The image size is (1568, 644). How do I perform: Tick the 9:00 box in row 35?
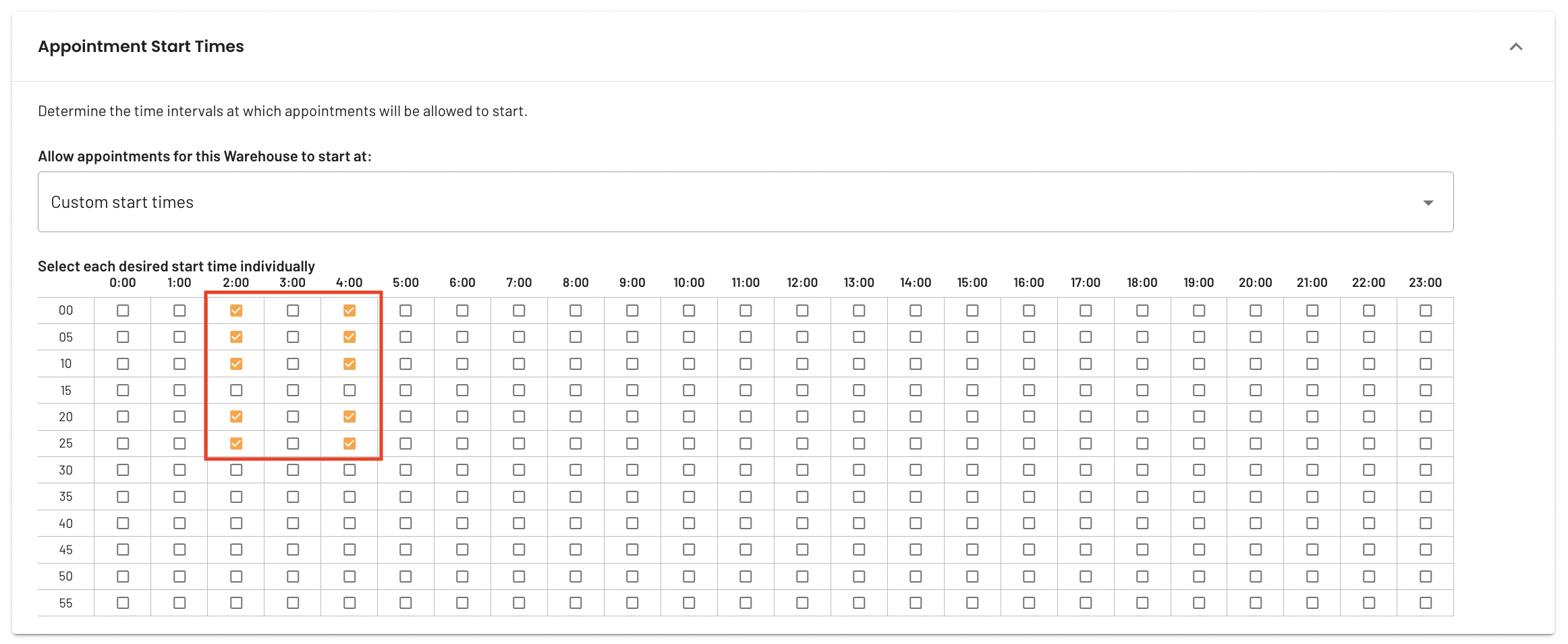[x=632, y=497]
